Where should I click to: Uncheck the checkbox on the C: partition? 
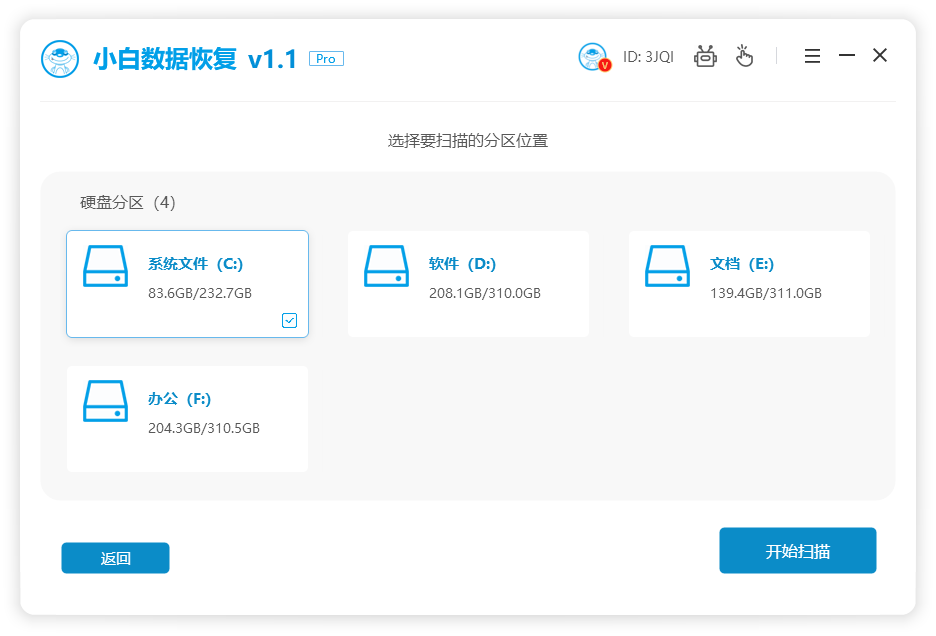290,320
